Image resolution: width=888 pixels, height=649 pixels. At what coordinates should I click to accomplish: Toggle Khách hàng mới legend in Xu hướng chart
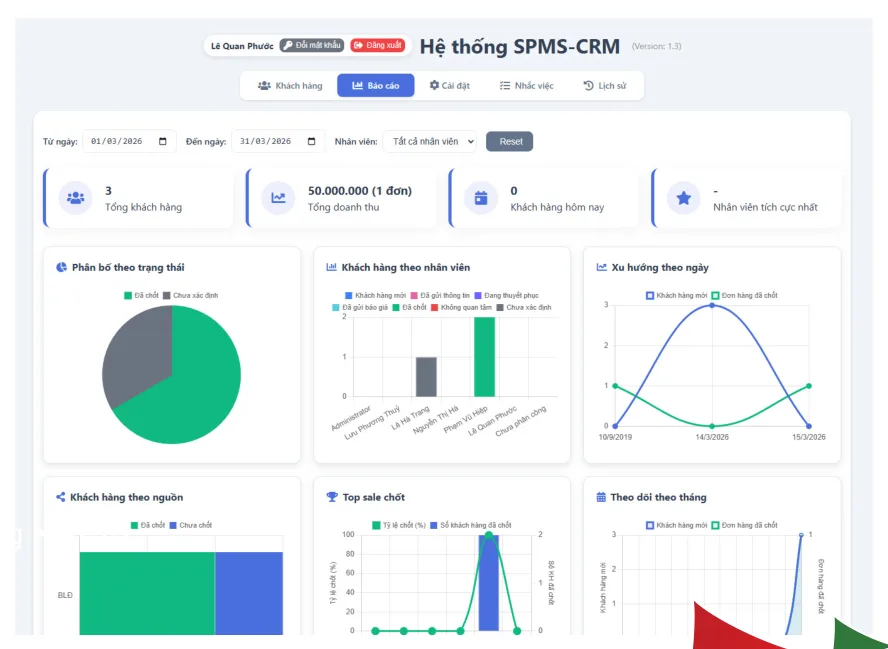click(677, 296)
